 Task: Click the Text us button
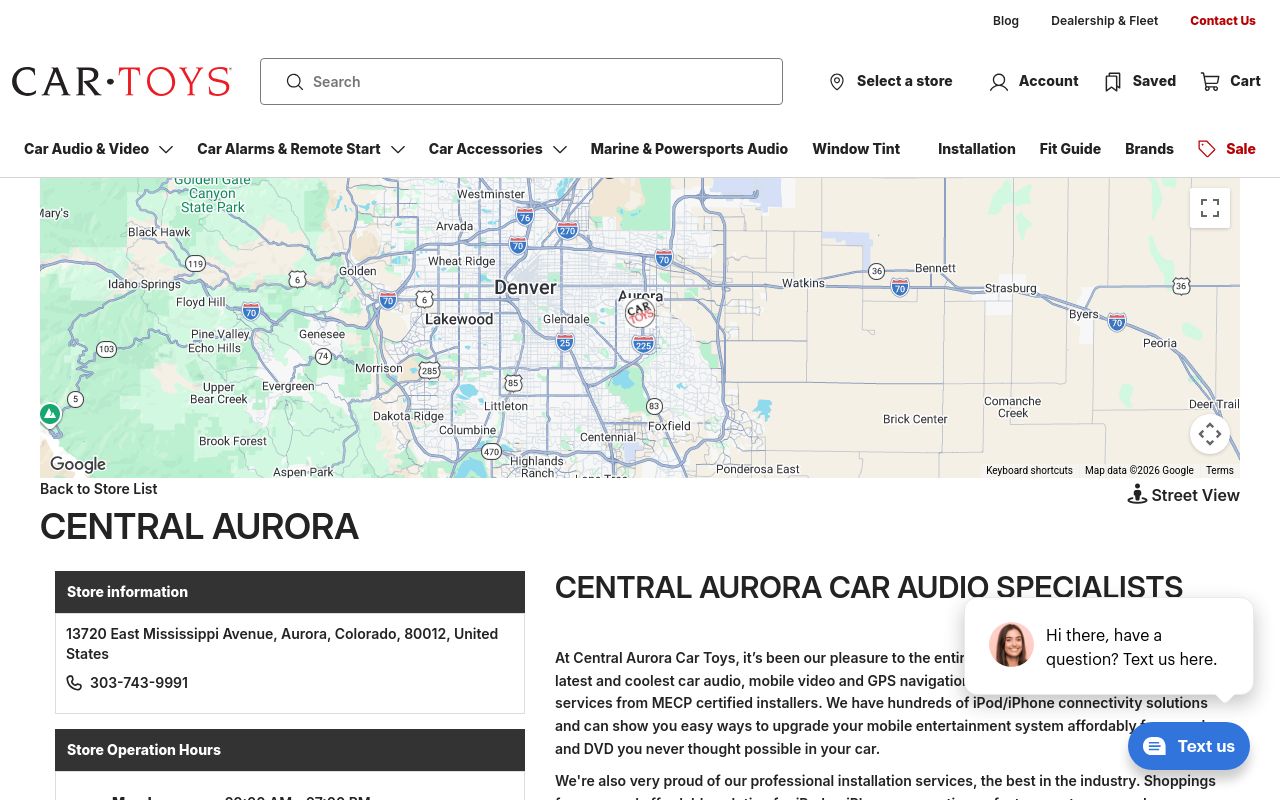tap(1189, 746)
